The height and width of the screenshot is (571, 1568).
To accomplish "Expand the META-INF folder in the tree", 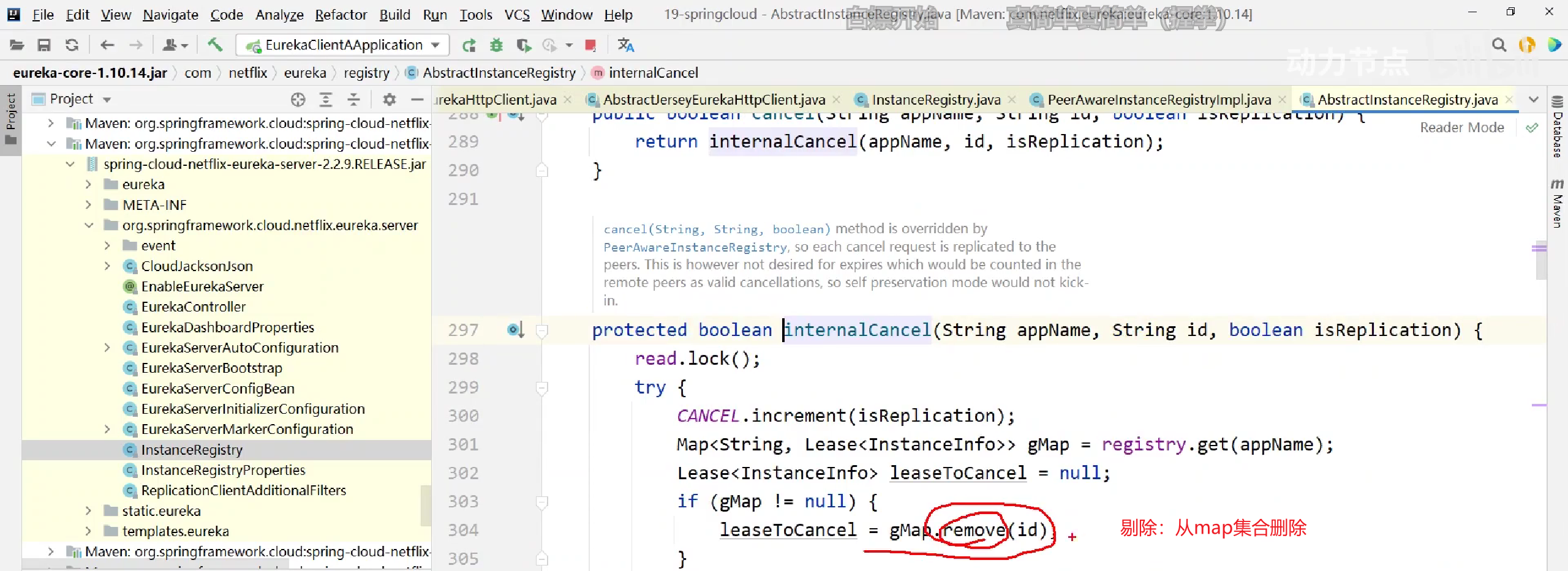I will [88, 205].
